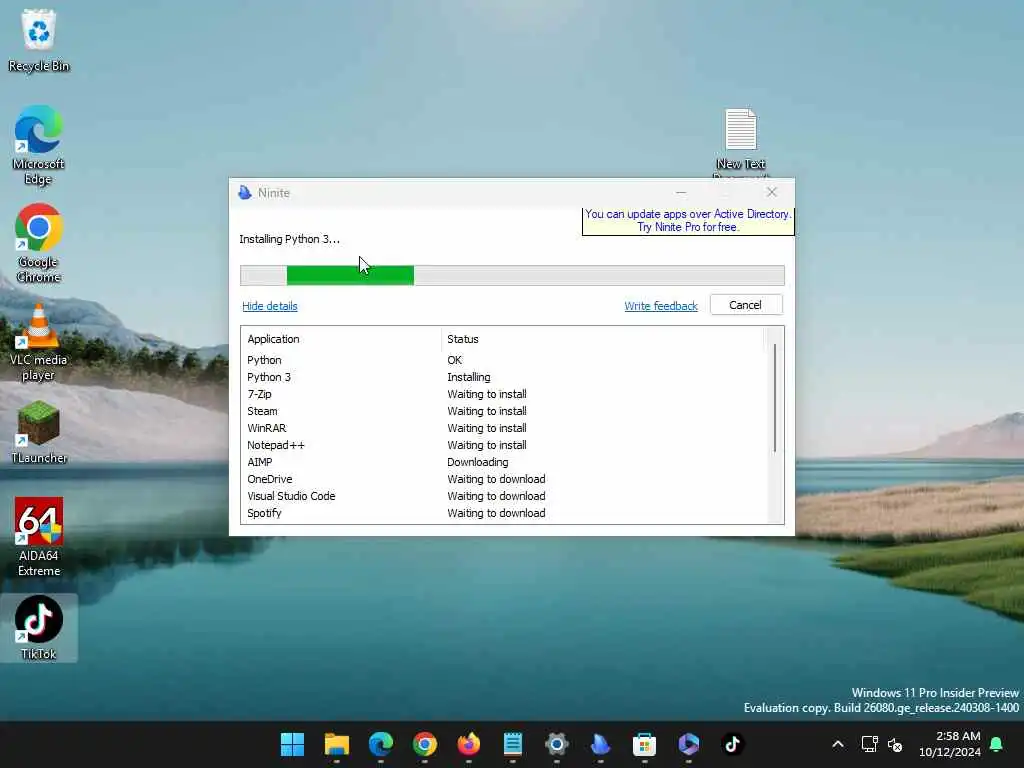Select the WinRAR row

point(503,428)
